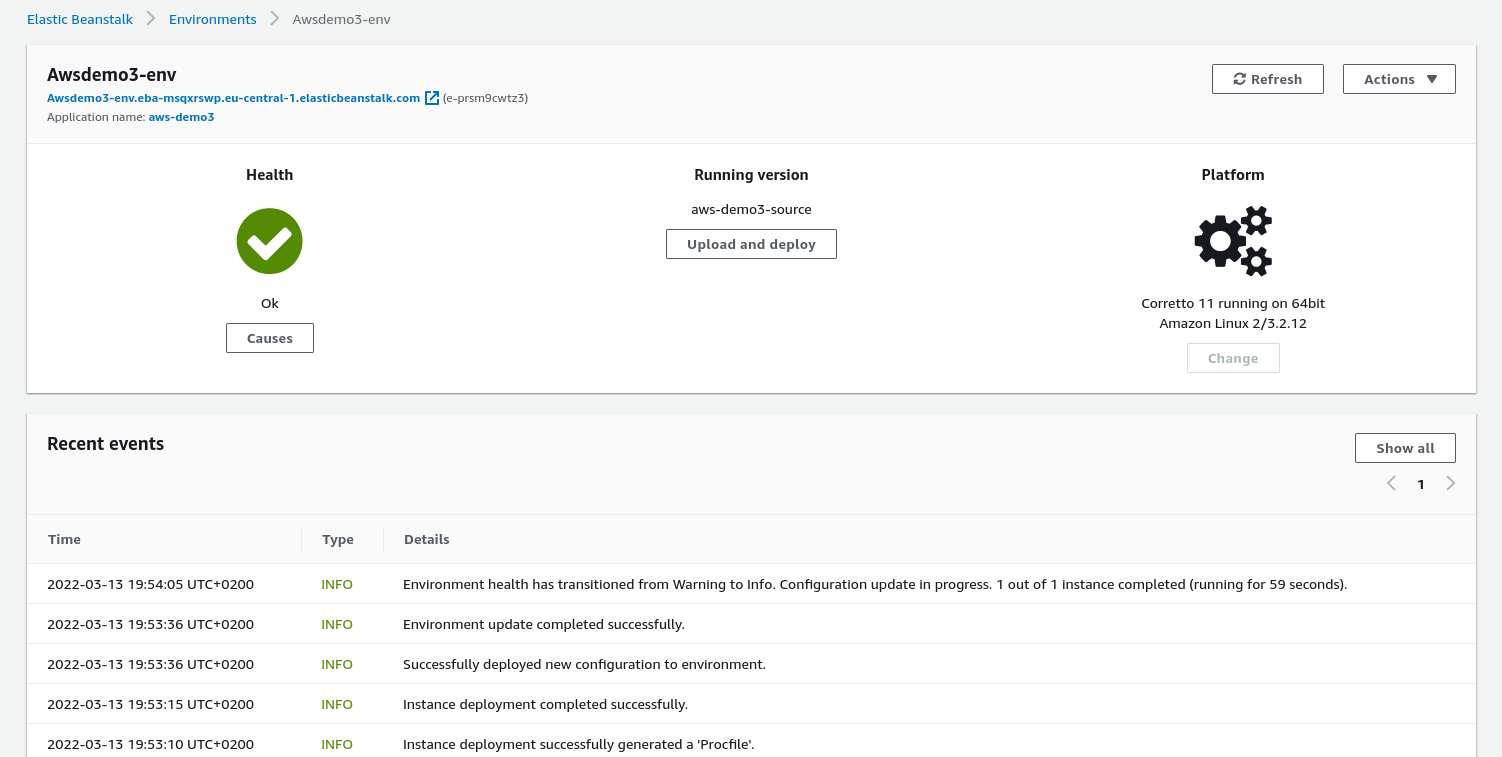This screenshot has width=1502, height=757.
Task: Click INFO type in the 19:53:15 row
Action: click(x=337, y=704)
